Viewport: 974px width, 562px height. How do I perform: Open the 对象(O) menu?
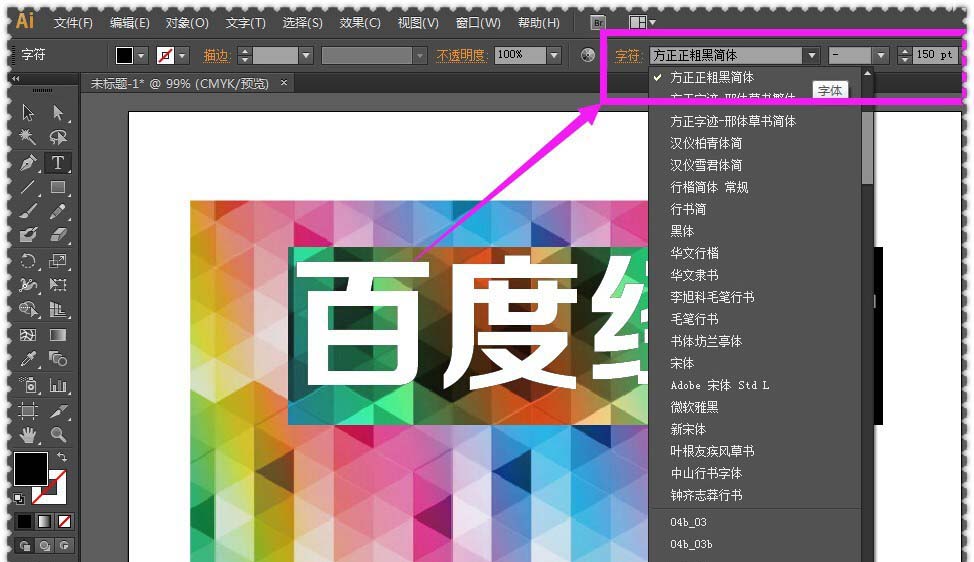tap(187, 23)
